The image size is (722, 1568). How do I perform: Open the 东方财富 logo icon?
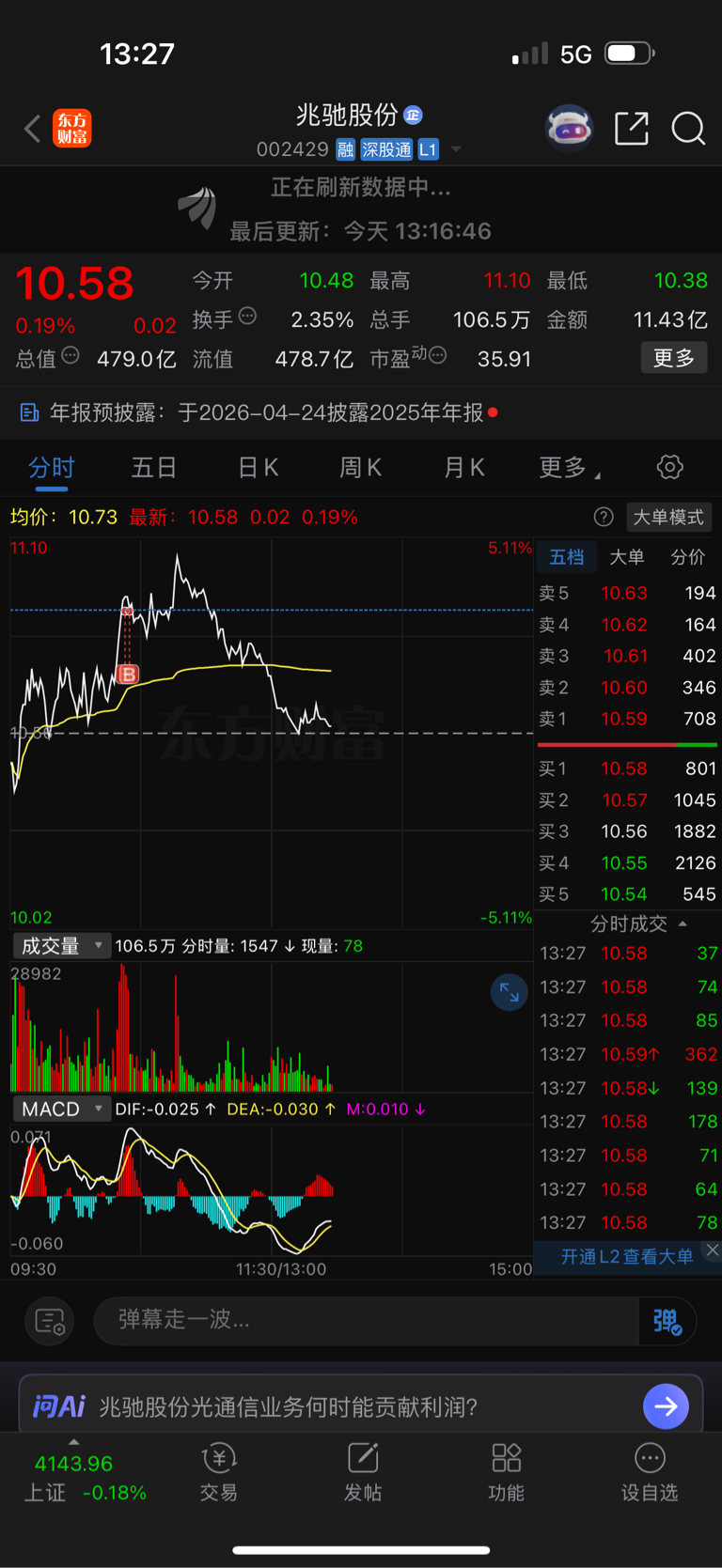pos(72,129)
